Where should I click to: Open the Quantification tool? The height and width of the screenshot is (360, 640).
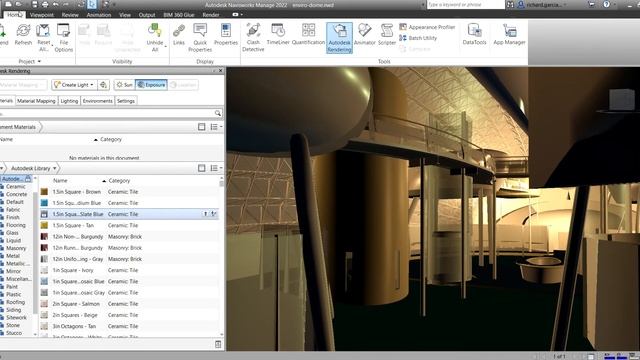(x=308, y=34)
